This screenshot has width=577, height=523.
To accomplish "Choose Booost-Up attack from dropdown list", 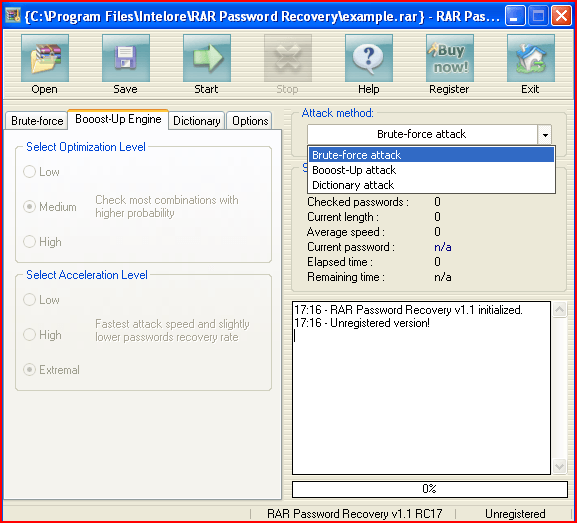I will (431, 170).
